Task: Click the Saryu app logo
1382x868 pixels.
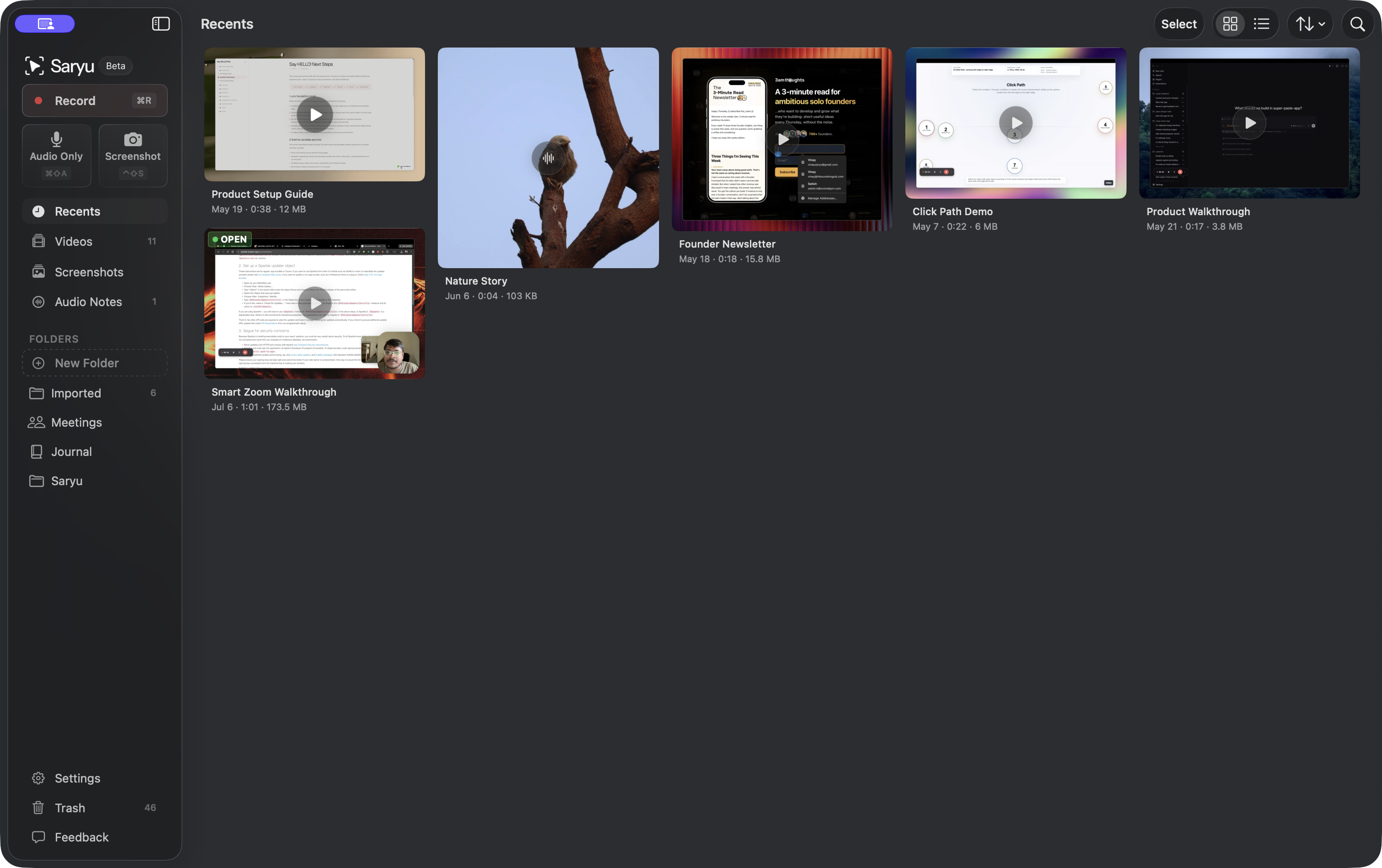Action: coord(59,66)
